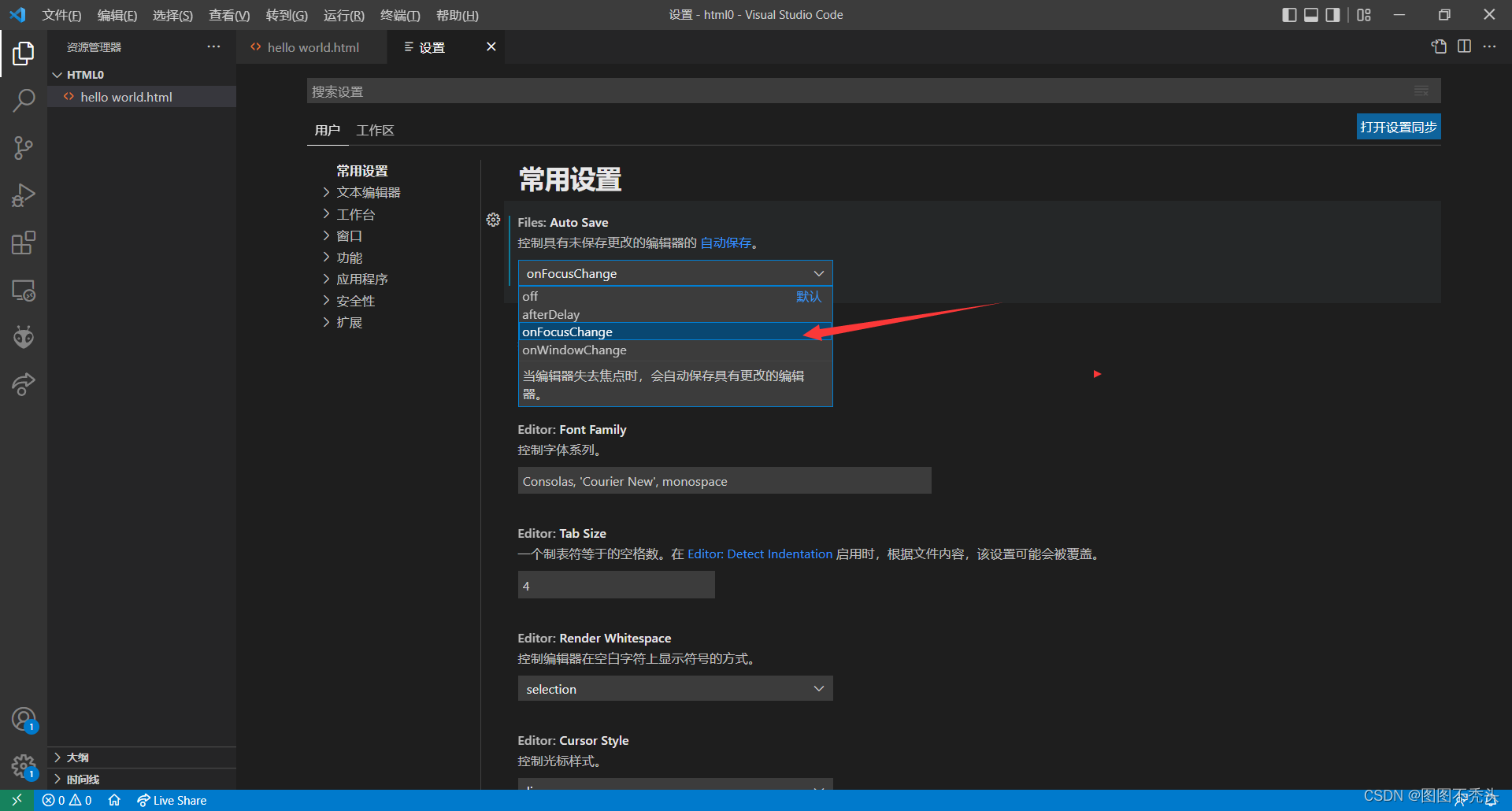Open the 文件(F) menu
The image size is (1512, 811).
pos(61,15)
